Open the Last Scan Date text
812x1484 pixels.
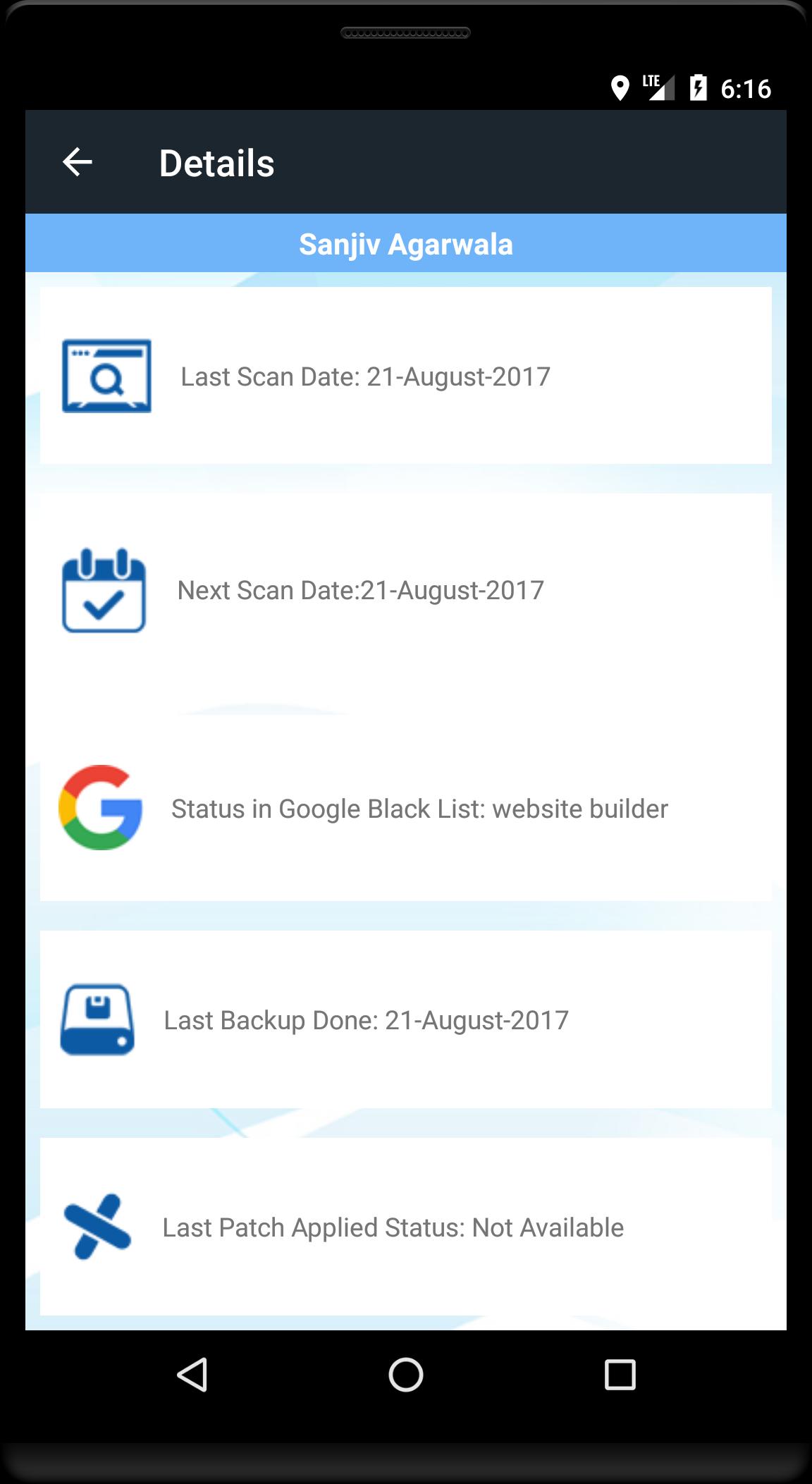[x=365, y=377]
